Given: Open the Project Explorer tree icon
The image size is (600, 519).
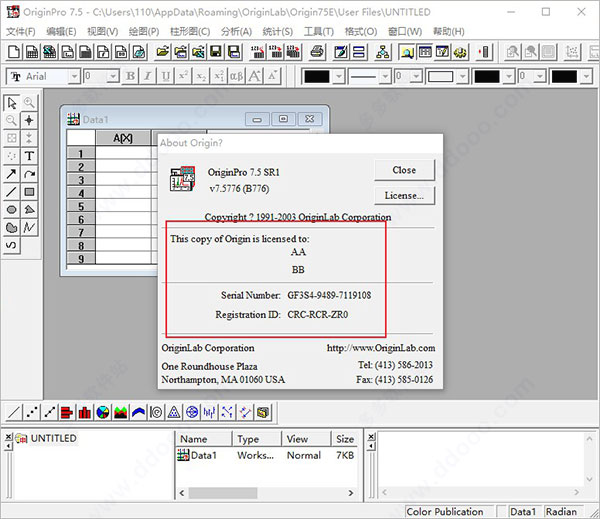Looking at the screenshot, I should click(382, 52).
